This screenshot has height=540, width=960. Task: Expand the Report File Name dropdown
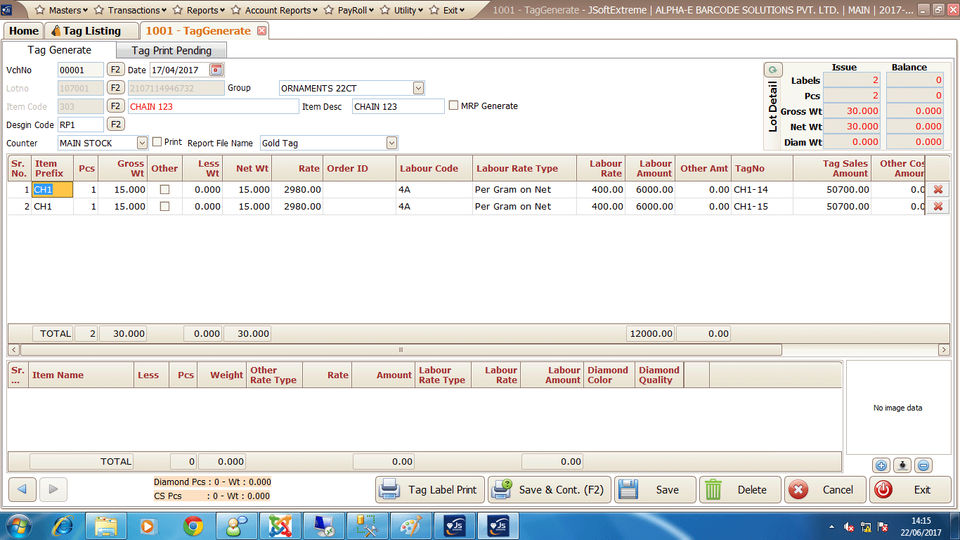click(391, 143)
